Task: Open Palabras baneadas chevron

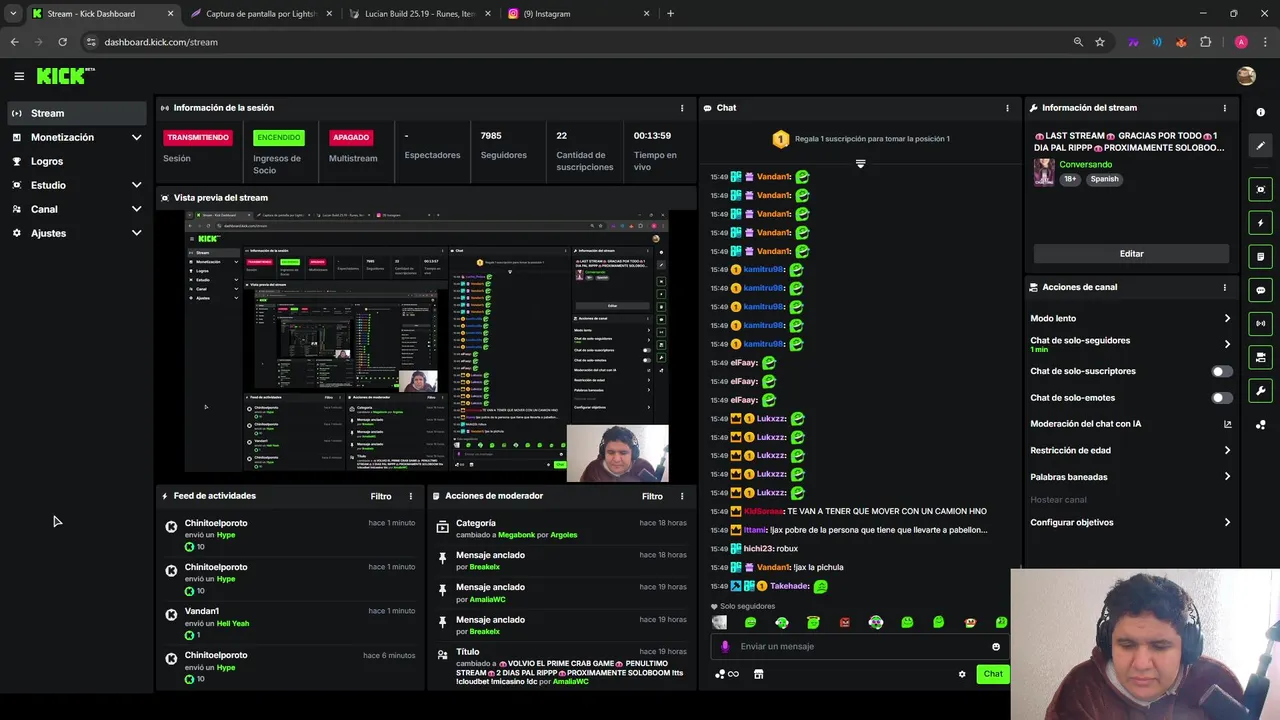Action: point(1227,477)
